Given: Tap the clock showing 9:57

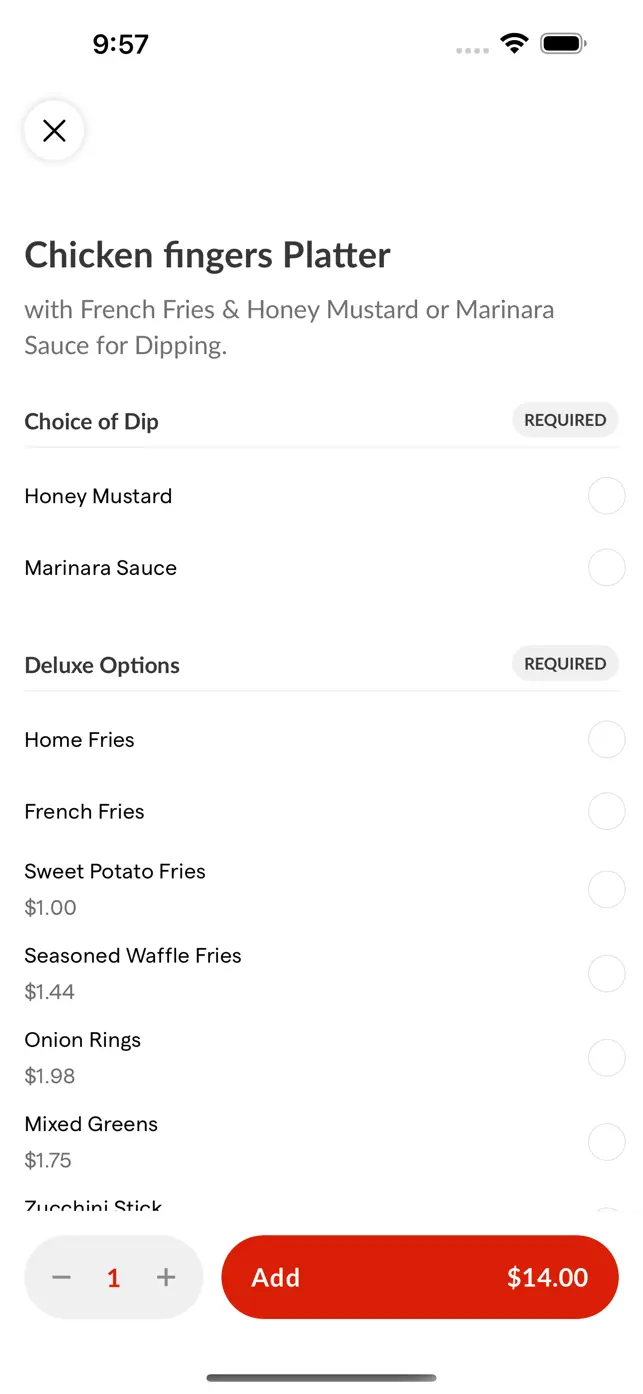Looking at the screenshot, I should 121,43.
